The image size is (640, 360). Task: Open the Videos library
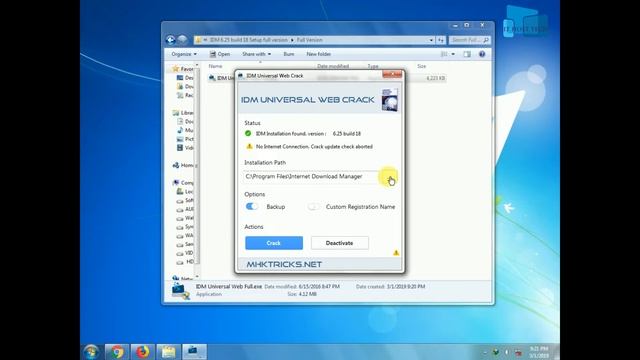[x=185, y=148]
